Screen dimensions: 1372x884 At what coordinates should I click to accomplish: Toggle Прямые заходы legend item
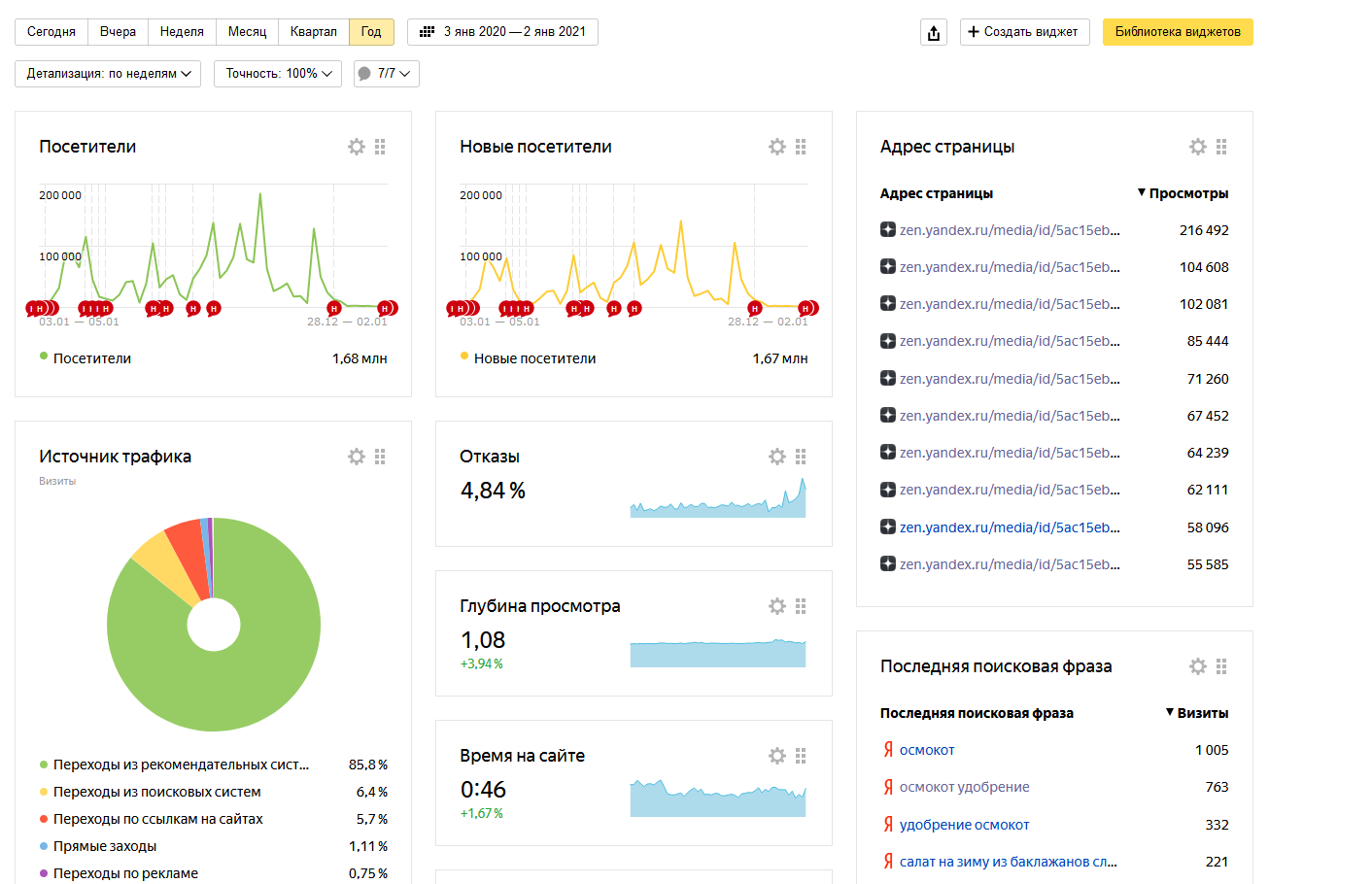pos(97,846)
